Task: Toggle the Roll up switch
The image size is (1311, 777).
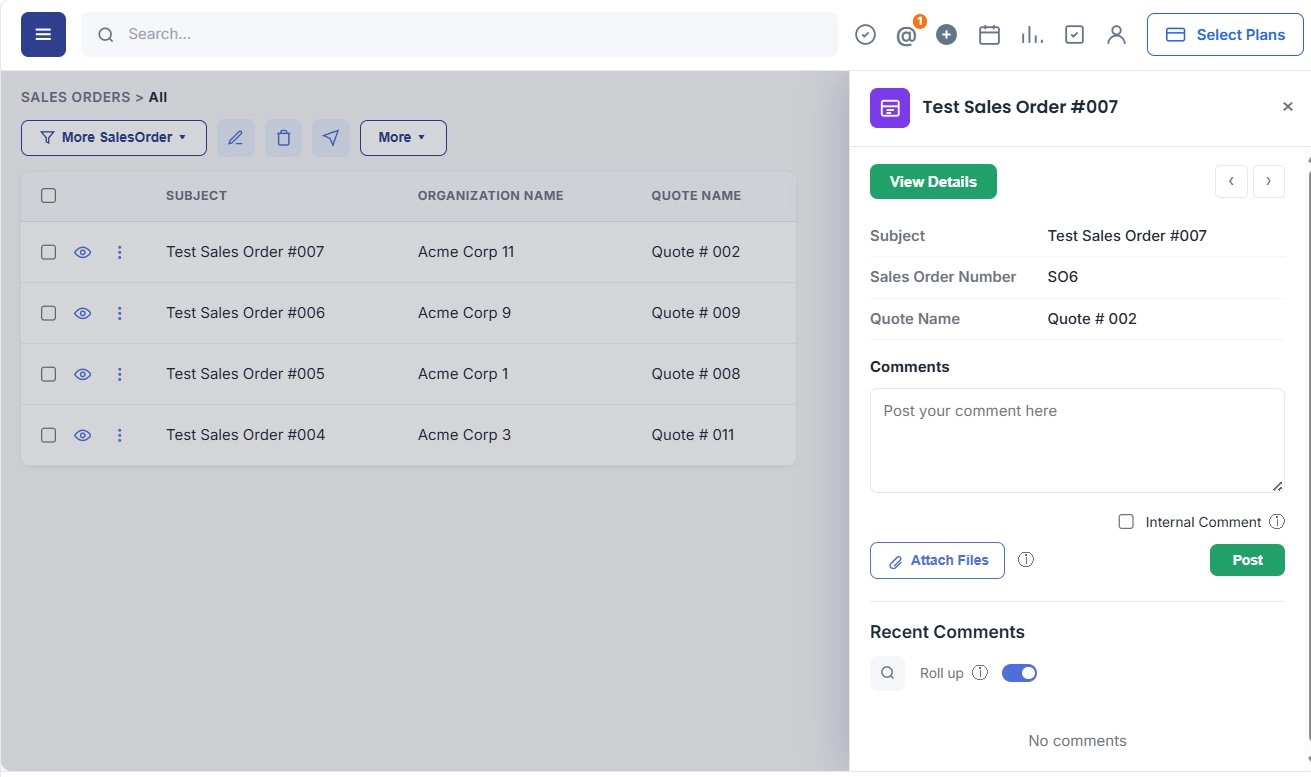Action: coord(1019,673)
